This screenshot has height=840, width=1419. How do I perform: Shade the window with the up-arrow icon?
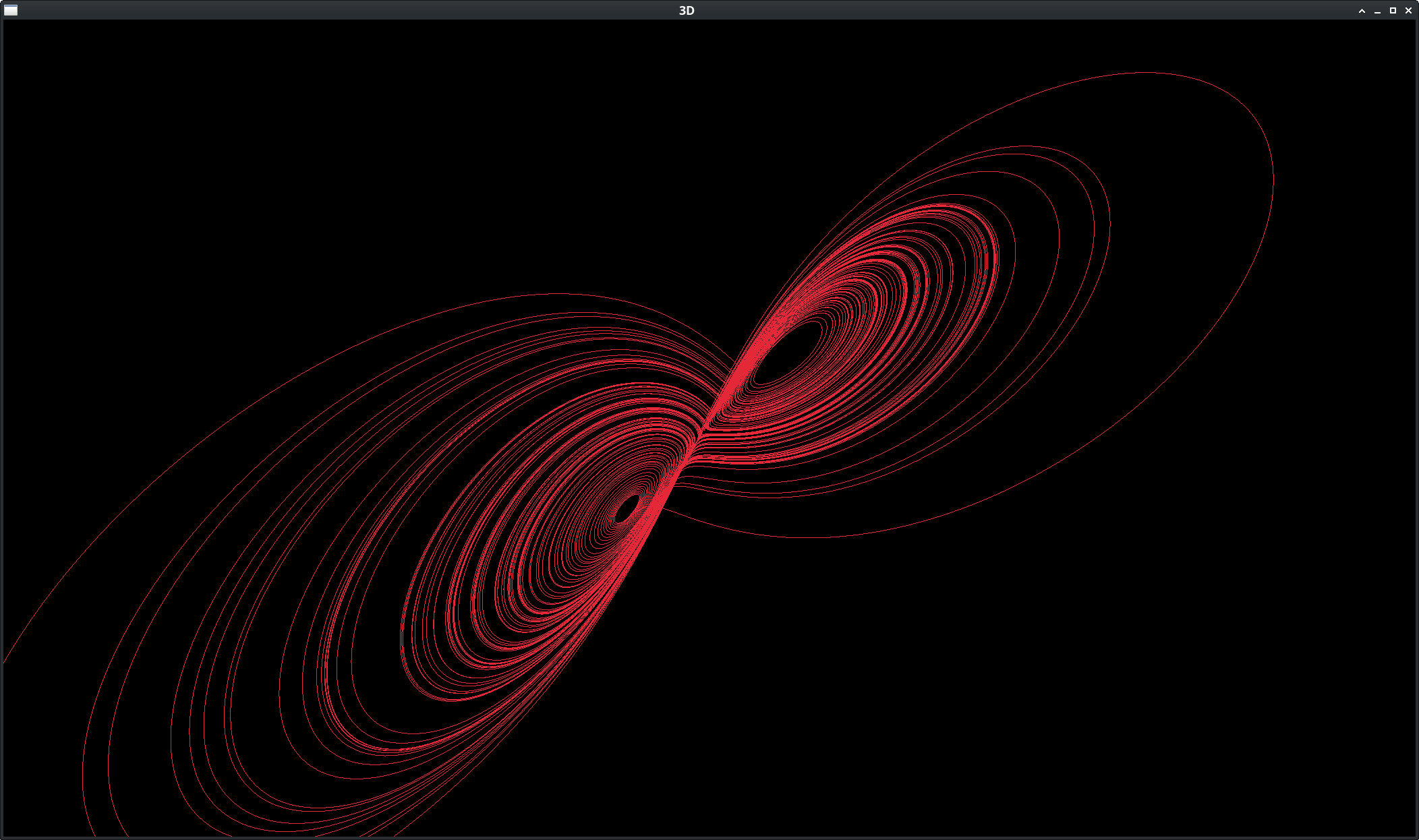pyautogui.click(x=1362, y=11)
